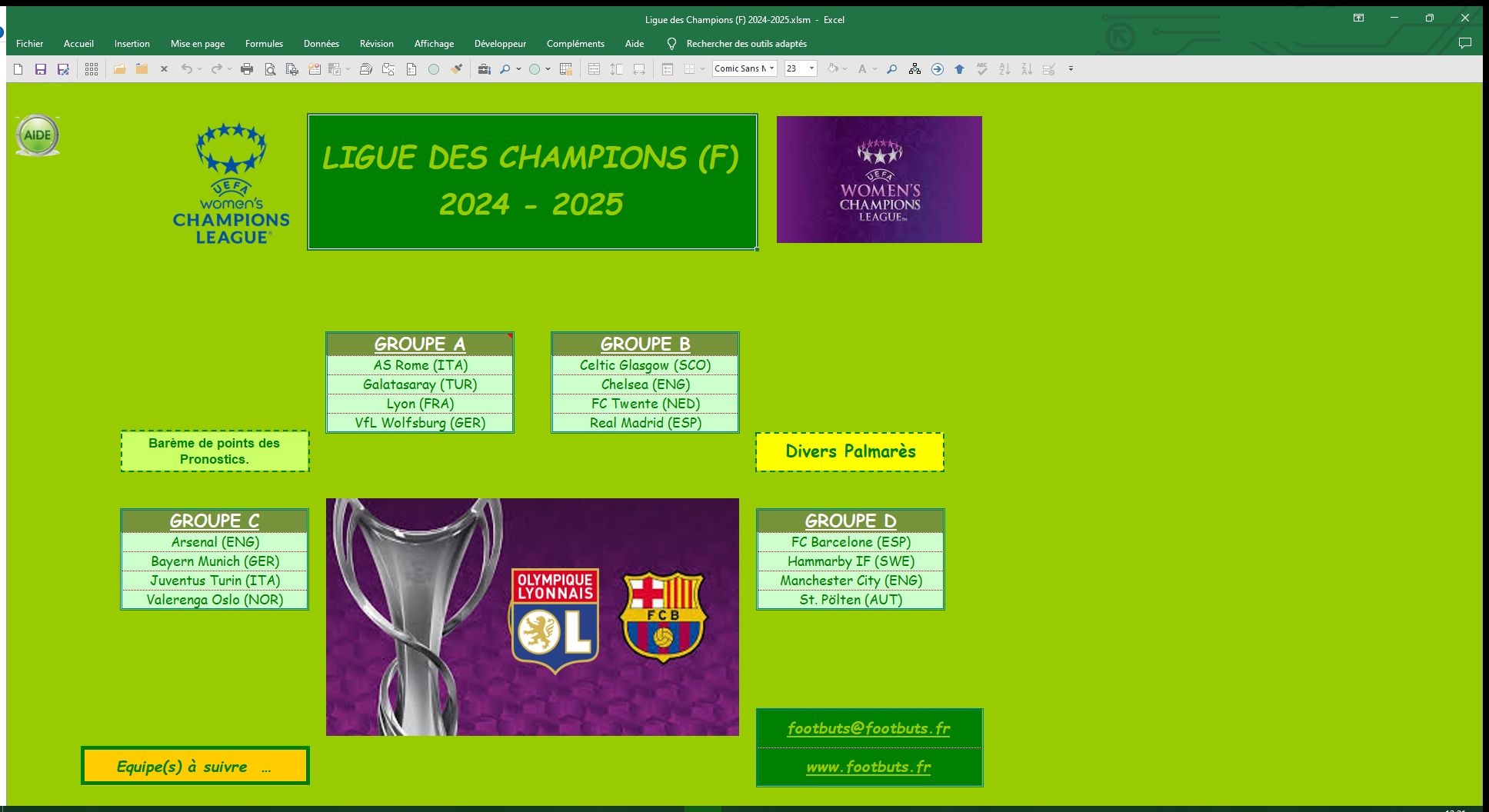Sort ascending A to Z icon
Viewport: 1489px width, 812px height.
1004,69
